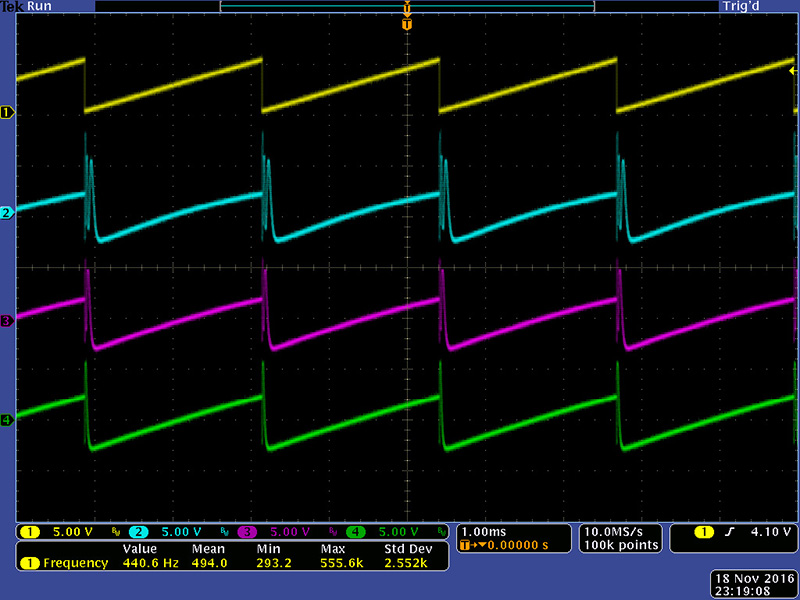Select channel 2 badge in readout bar
Image resolution: width=800 pixels, height=600 pixels.
click(138, 532)
